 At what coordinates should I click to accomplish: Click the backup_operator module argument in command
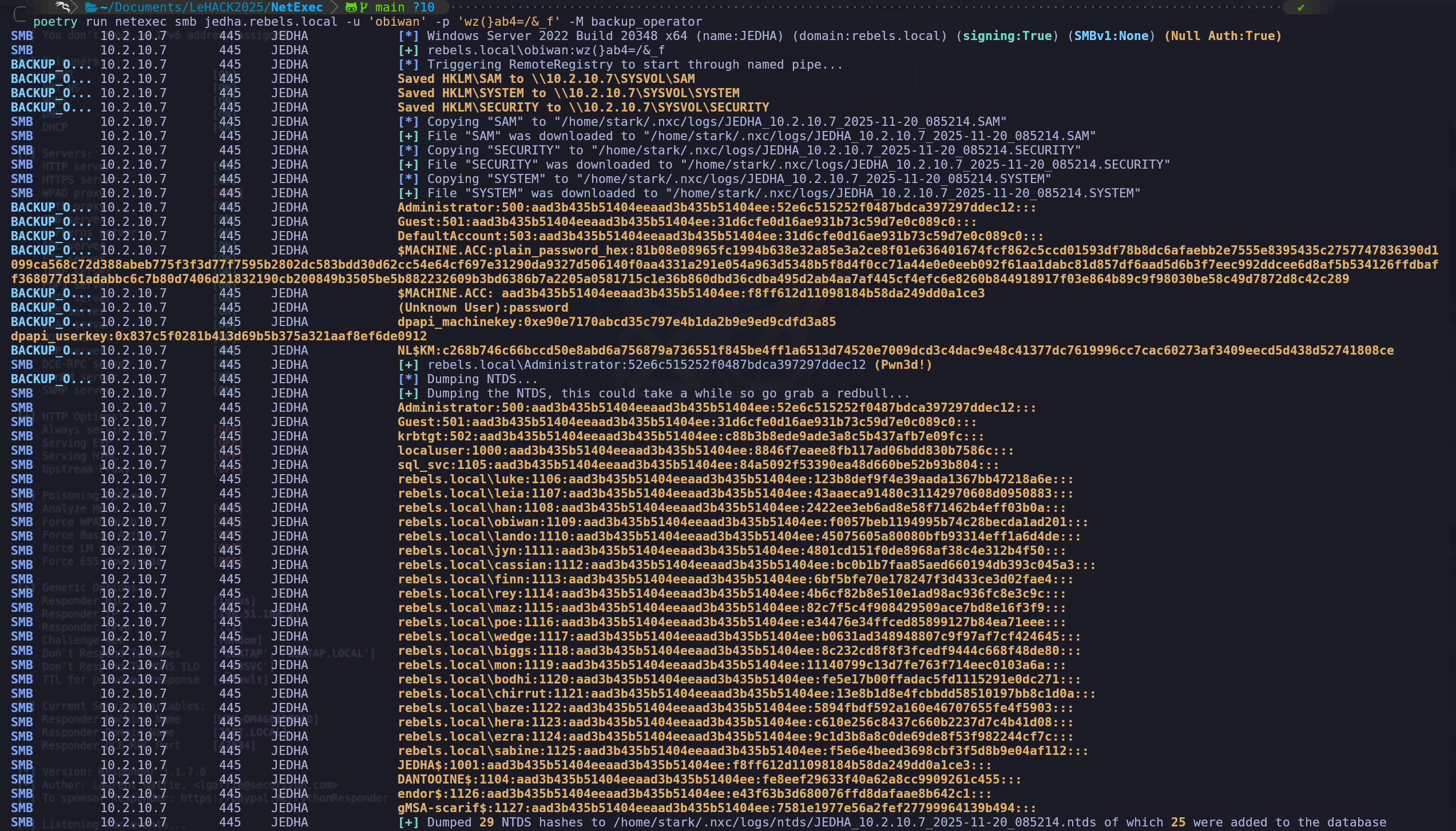[646, 22]
